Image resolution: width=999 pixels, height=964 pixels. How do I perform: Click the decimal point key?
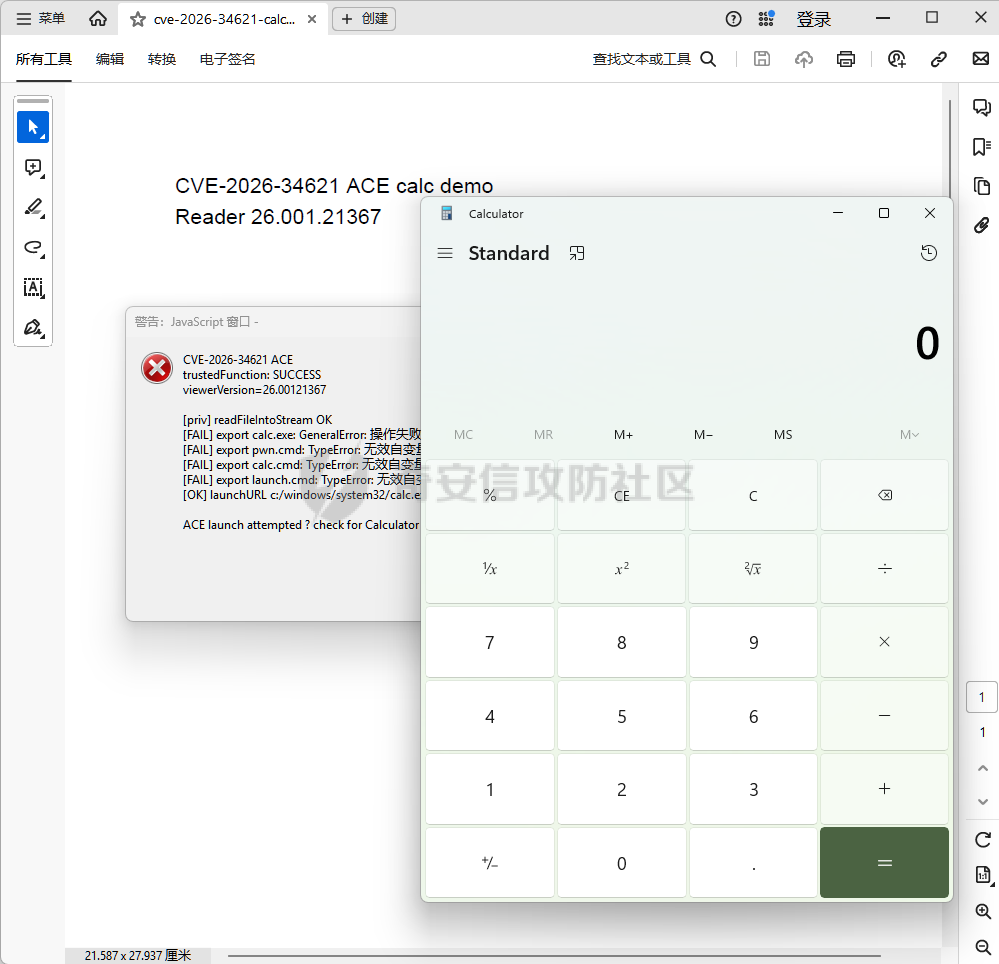point(753,863)
